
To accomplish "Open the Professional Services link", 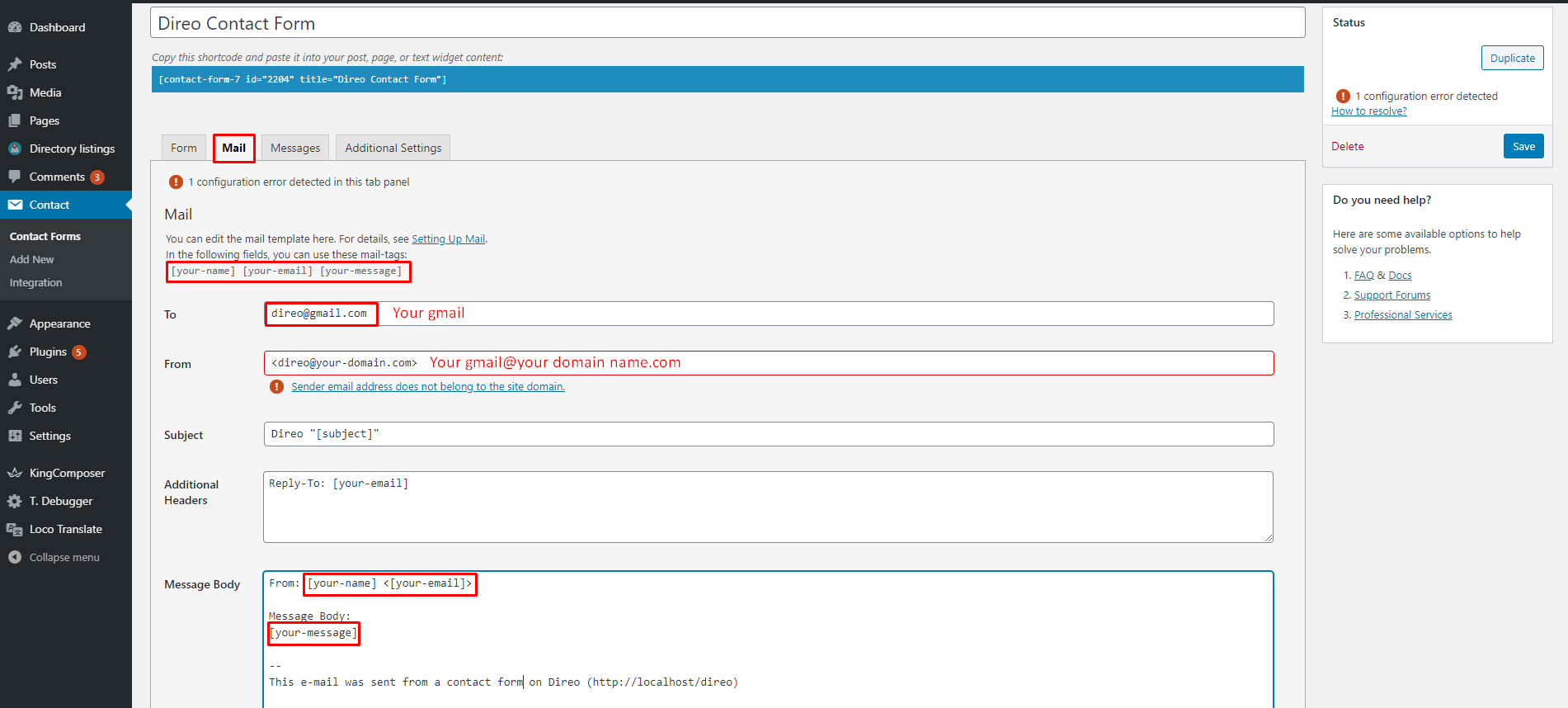I will (x=1403, y=315).
